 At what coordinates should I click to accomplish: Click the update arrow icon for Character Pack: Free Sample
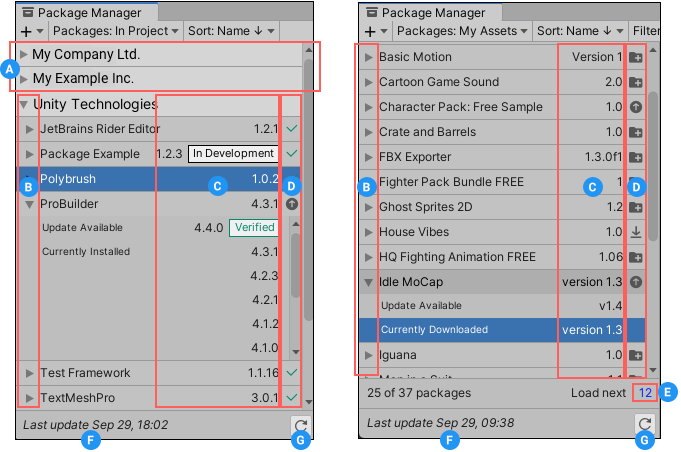(x=636, y=107)
